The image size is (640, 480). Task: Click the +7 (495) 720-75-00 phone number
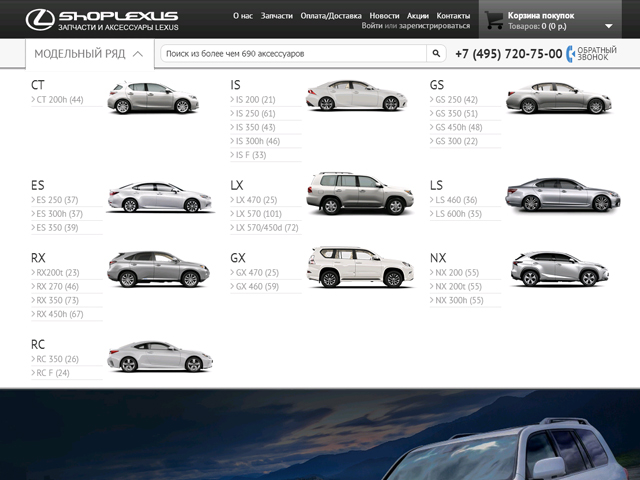click(x=509, y=54)
